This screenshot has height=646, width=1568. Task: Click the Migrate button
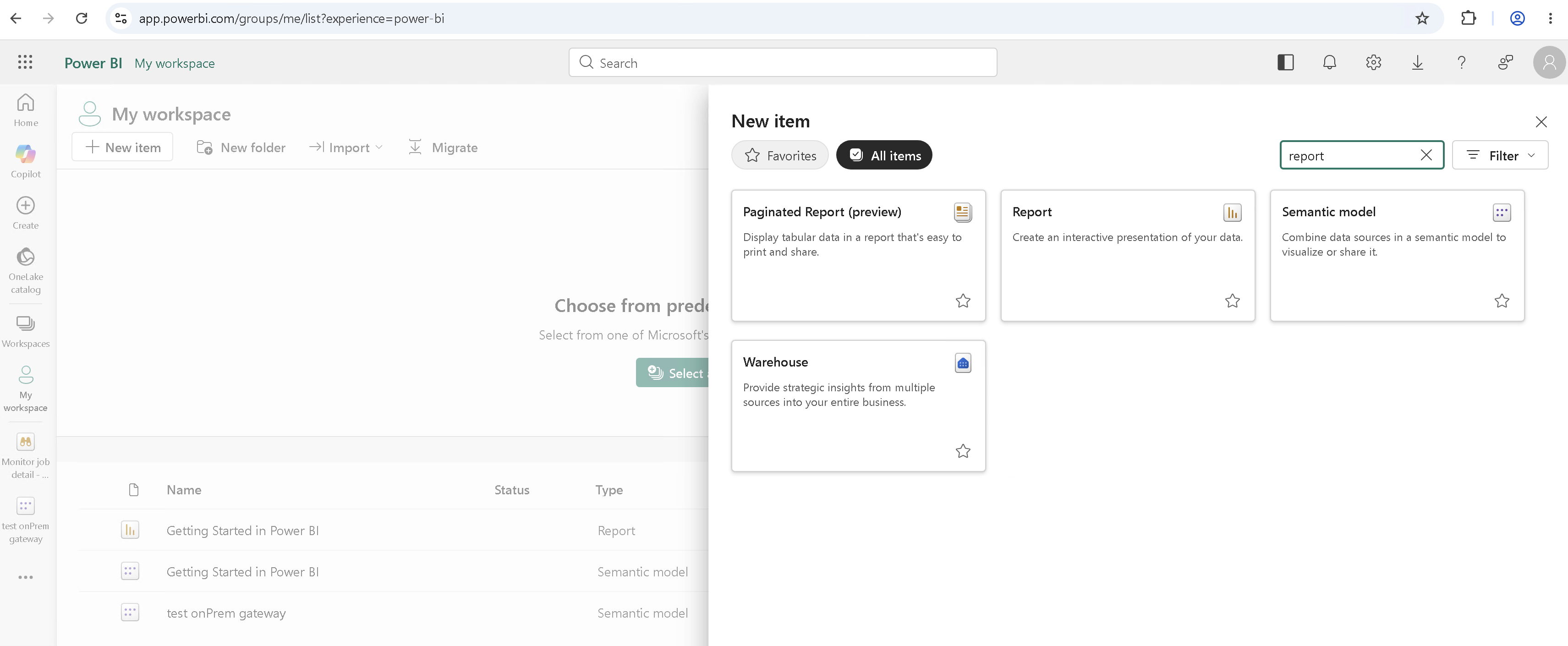coord(443,148)
